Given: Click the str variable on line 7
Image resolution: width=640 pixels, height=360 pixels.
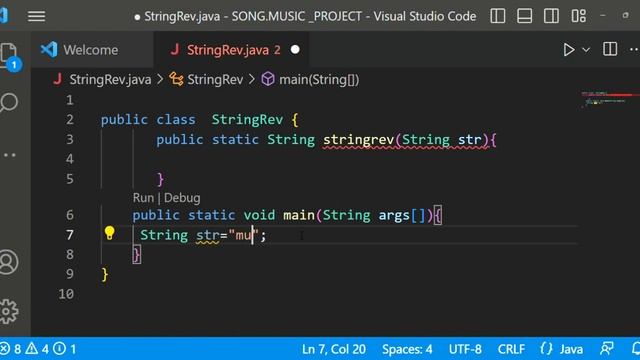Looking at the screenshot, I should point(207,236).
